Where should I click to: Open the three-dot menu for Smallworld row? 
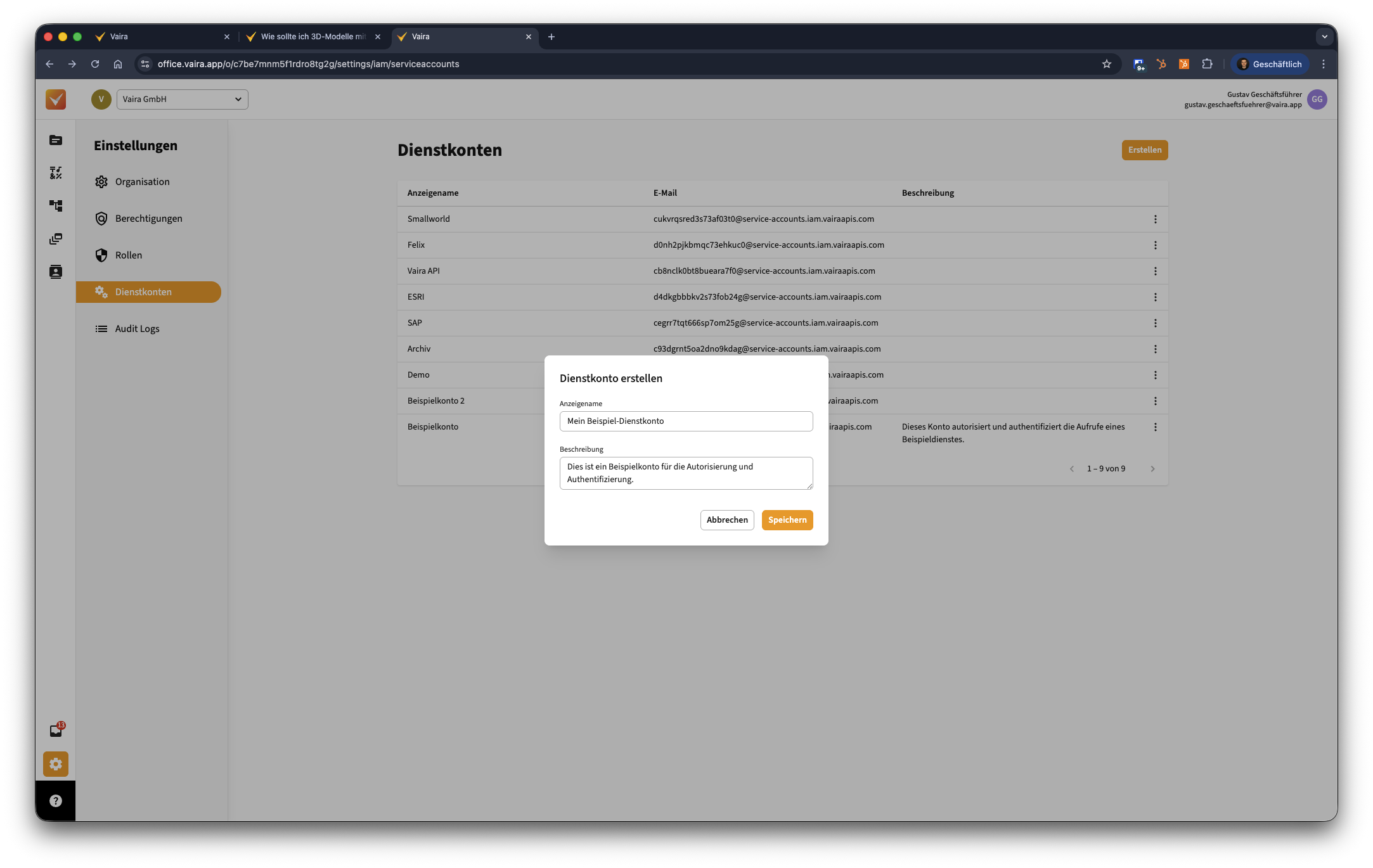pos(1155,219)
